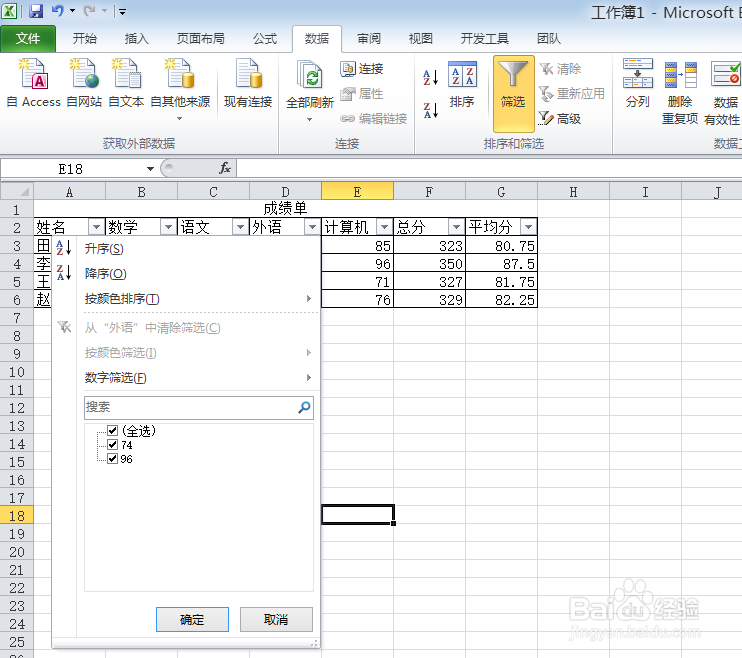The width and height of the screenshot is (742, 658).
Task: Open filter dropdown for 姓名 column
Action: pos(97,227)
